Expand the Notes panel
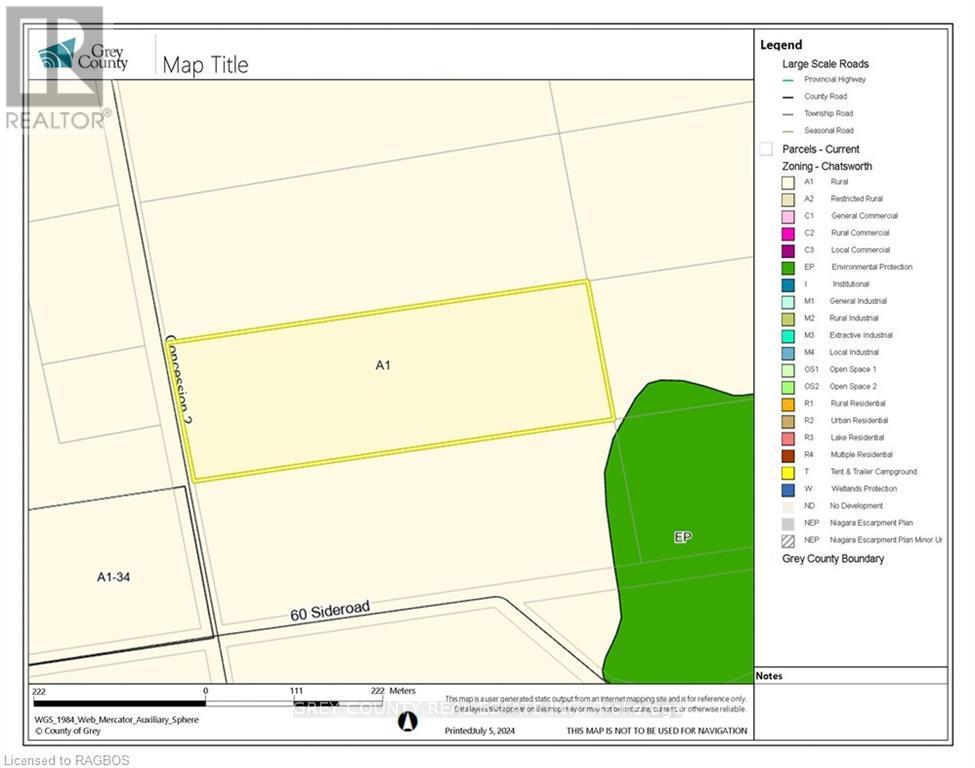 click(770, 676)
